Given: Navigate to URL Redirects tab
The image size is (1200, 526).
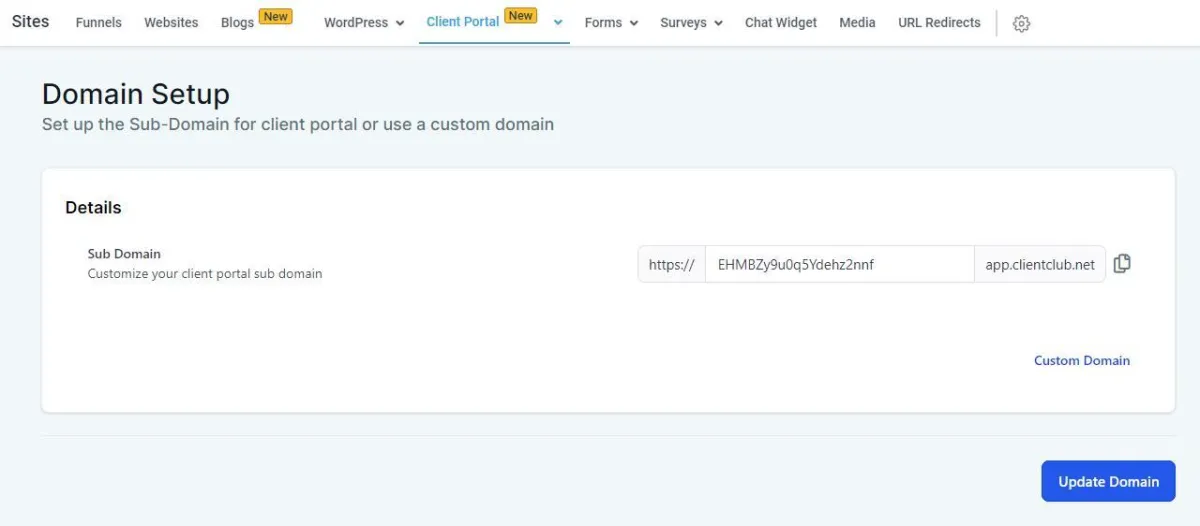Looking at the screenshot, I should (939, 22).
